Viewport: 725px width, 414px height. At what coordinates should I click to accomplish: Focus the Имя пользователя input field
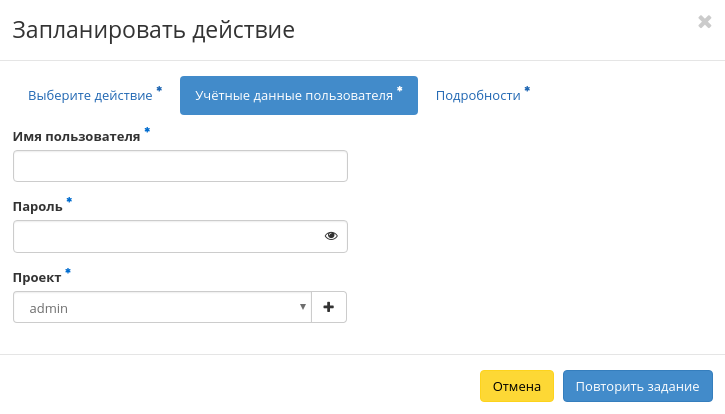[180, 166]
